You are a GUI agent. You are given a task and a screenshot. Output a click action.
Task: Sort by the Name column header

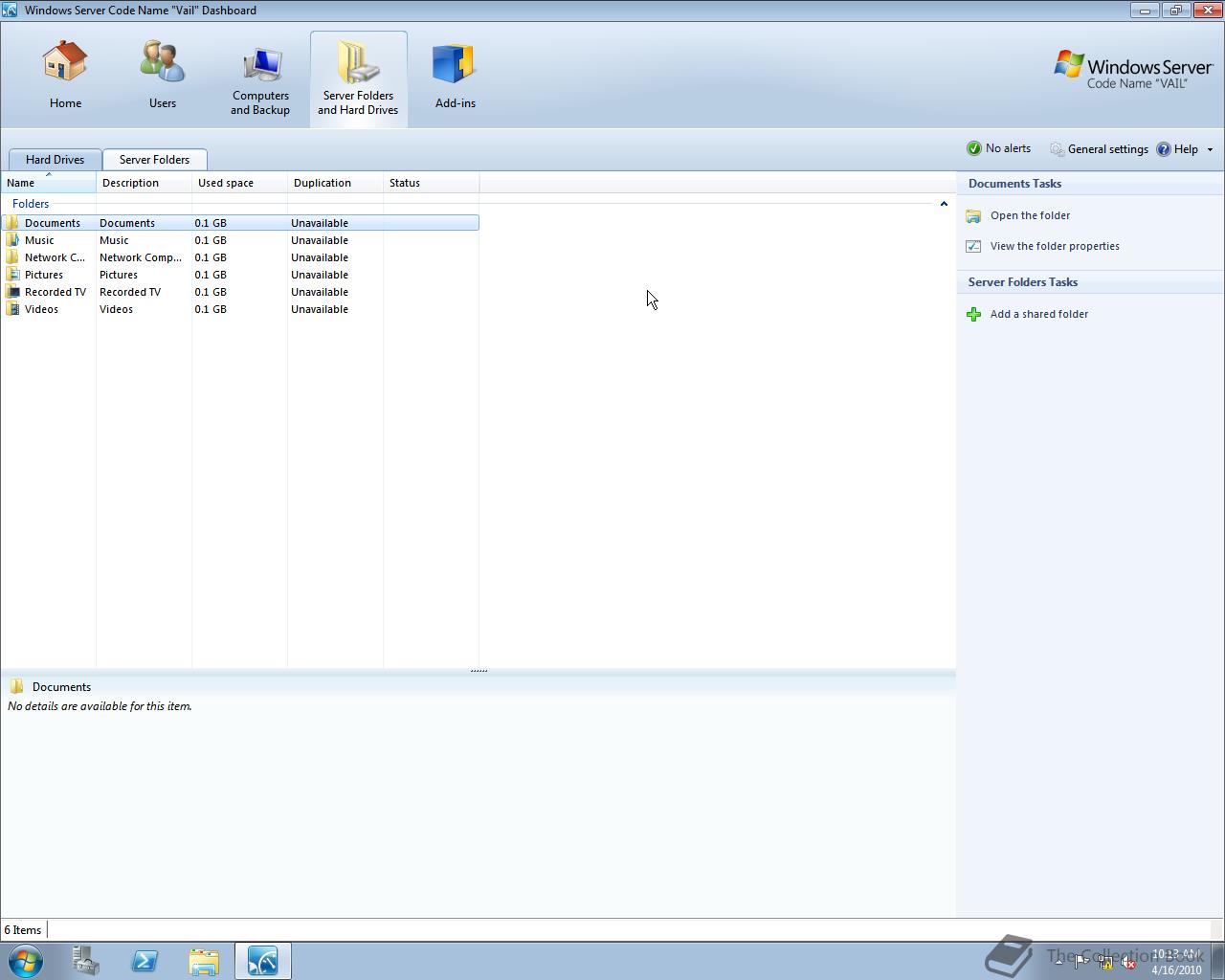[x=48, y=183]
